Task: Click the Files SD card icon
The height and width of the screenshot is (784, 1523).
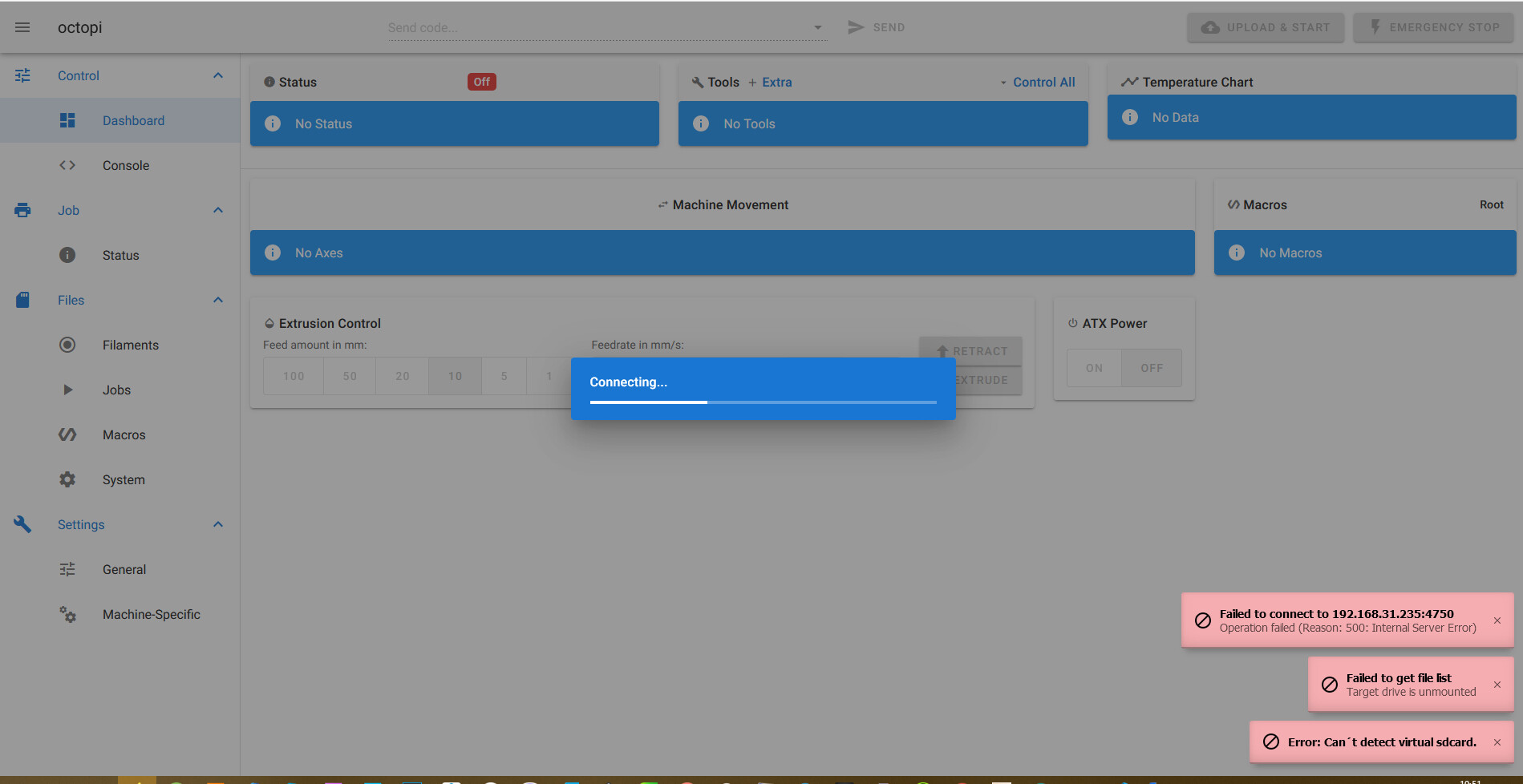Action: [22, 300]
